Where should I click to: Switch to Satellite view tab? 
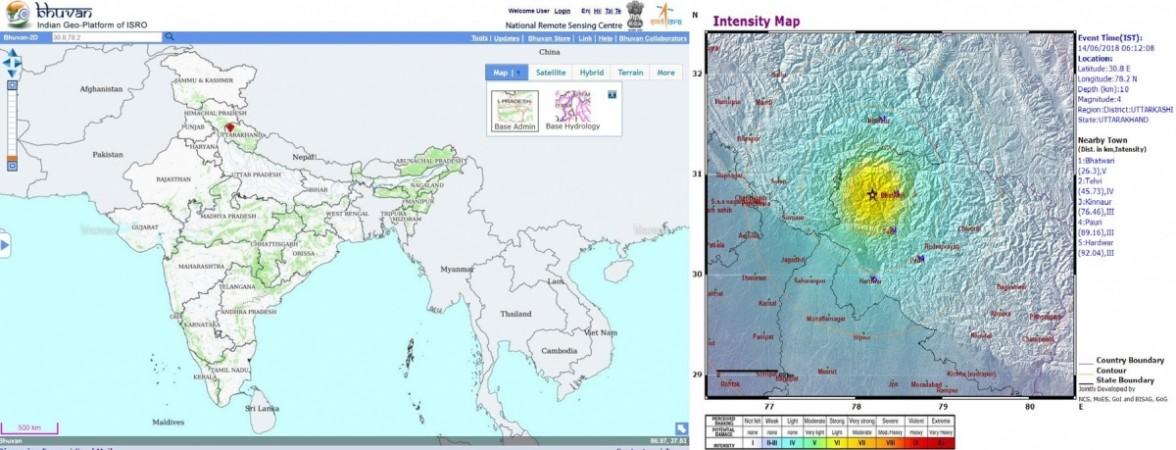[x=550, y=73]
